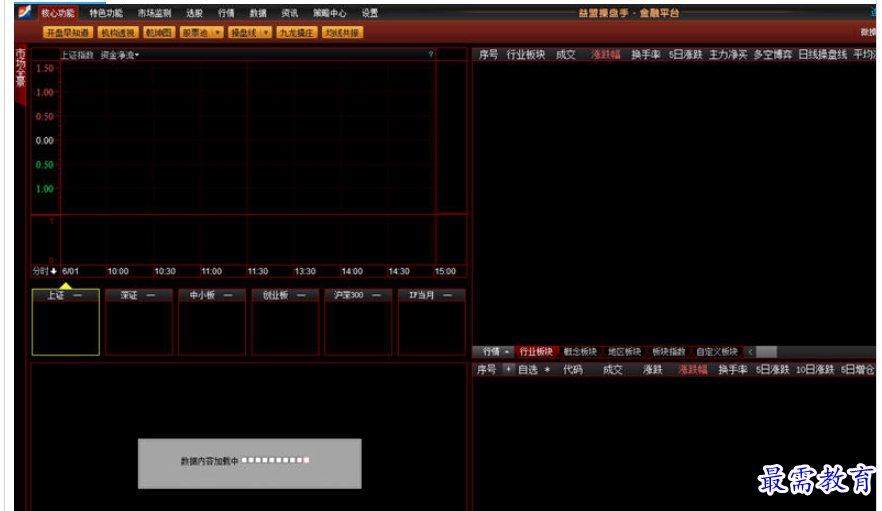
Task: Click the 九龙操庄 toolbar button
Action: click(x=296, y=33)
